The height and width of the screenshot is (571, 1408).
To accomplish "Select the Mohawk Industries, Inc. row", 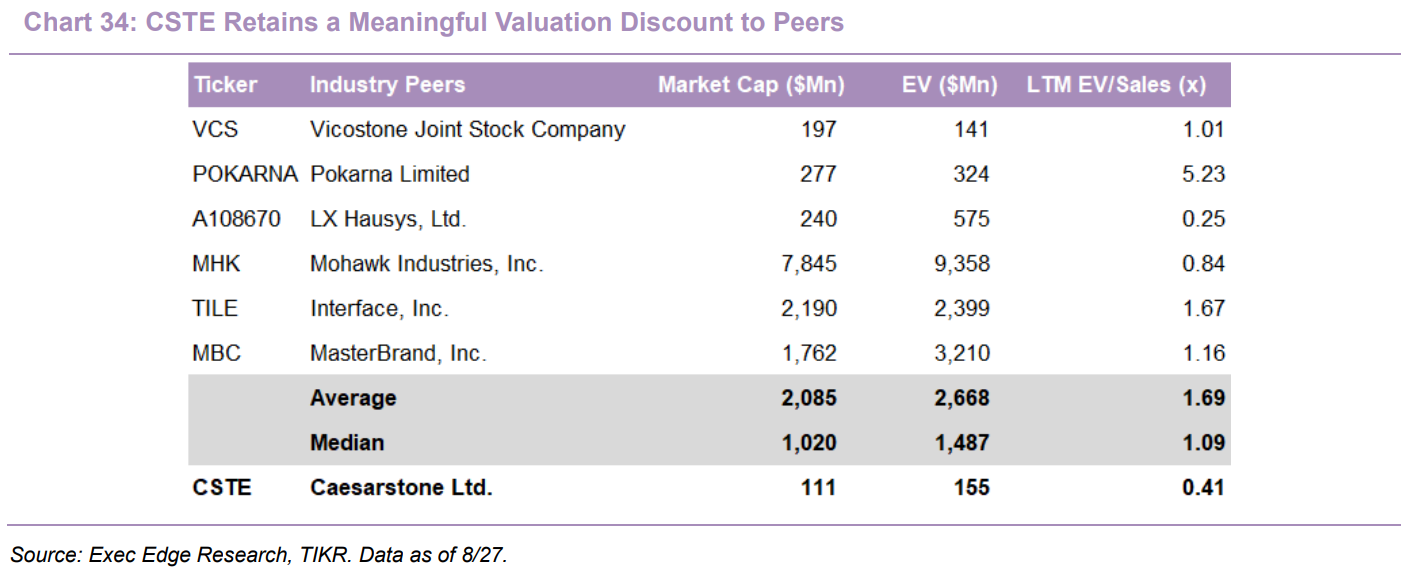I will pyautogui.click(x=710, y=264).
